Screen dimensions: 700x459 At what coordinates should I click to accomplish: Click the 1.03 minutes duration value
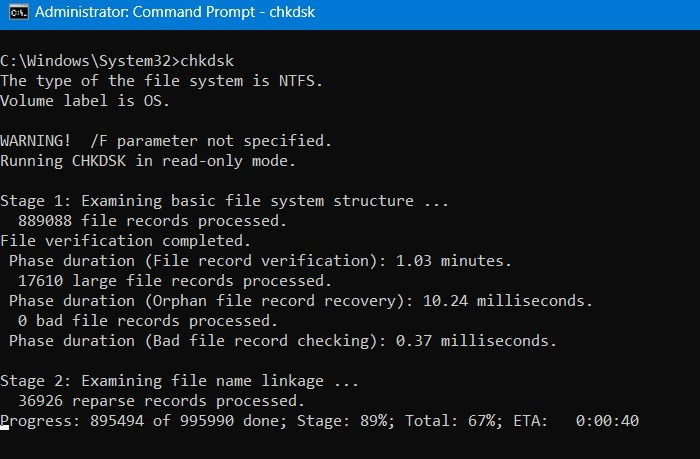click(x=454, y=261)
